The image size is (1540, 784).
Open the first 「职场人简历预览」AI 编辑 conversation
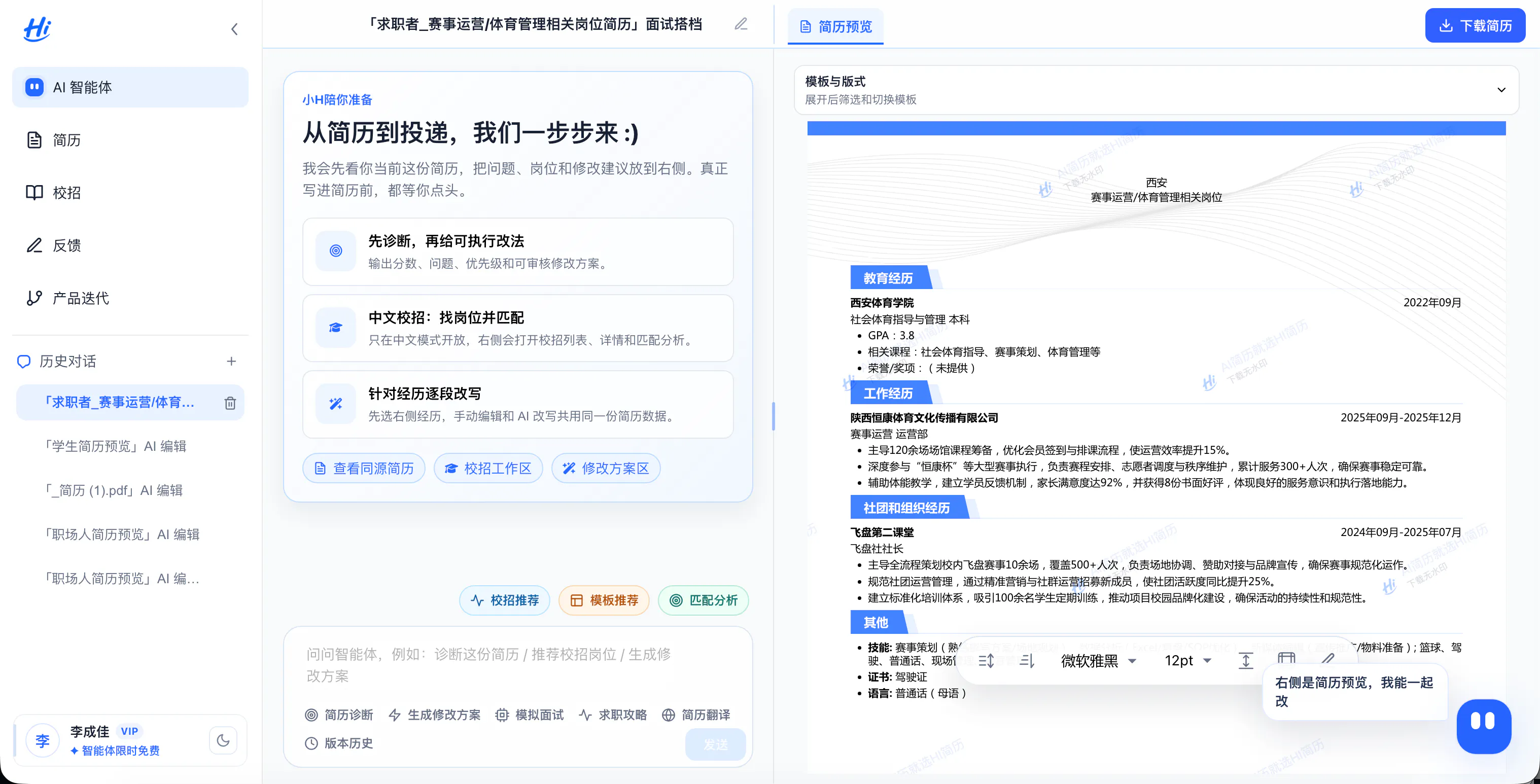(x=121, y=535)
